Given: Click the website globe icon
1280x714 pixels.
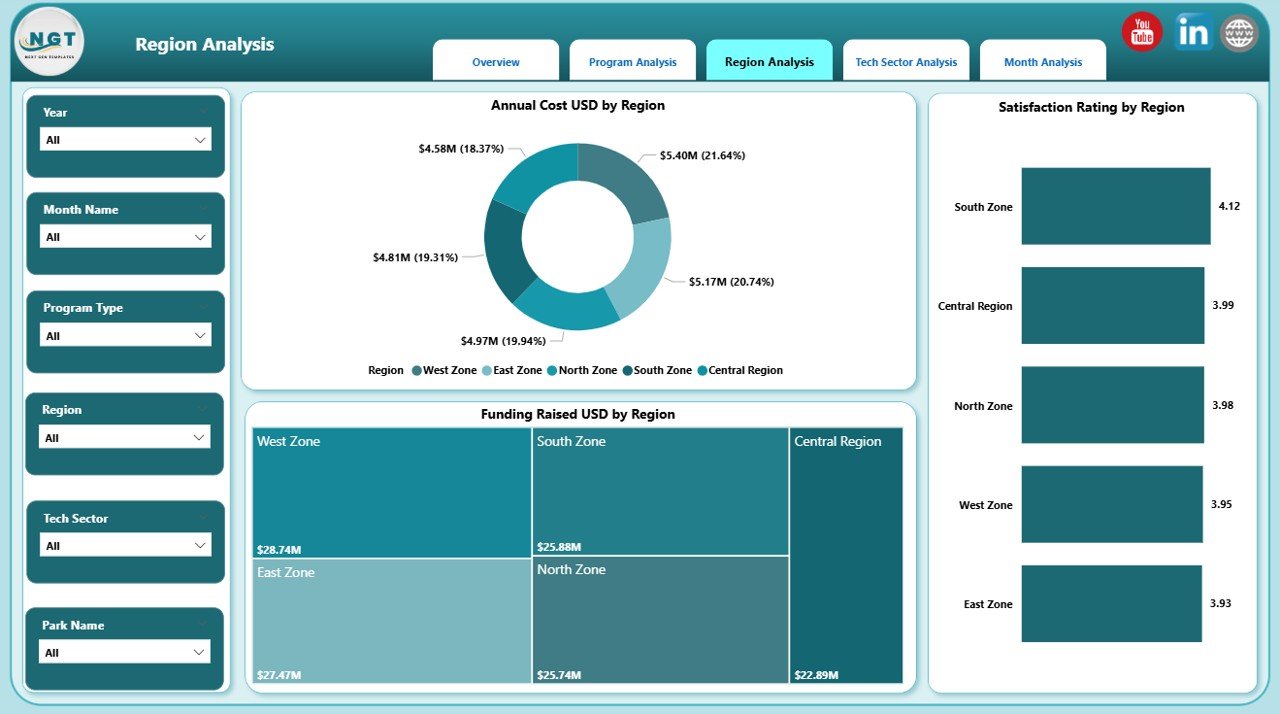Looking at the screenshot, I should (x=1240, y=31).
